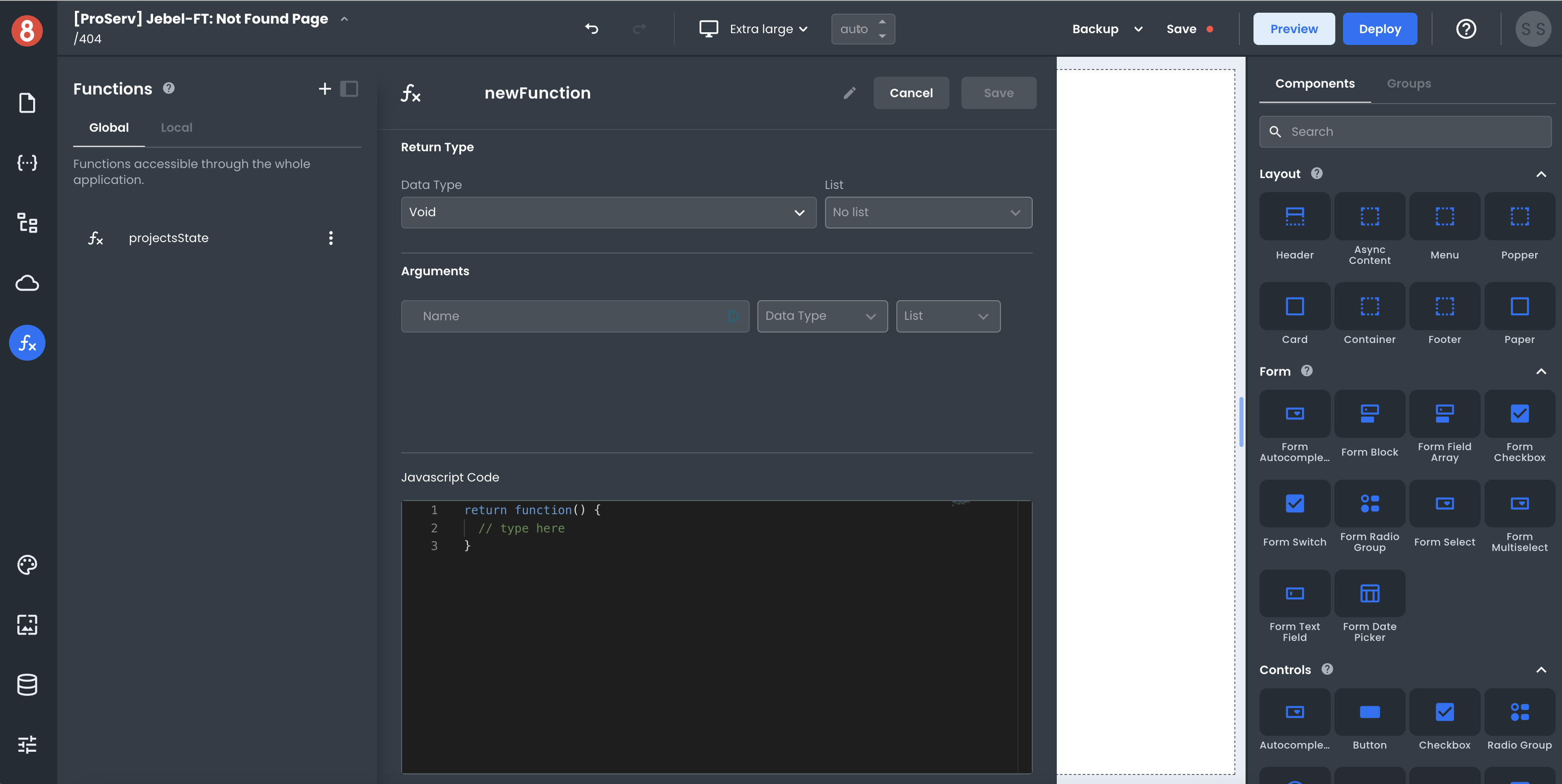Open the Void Data Type dropdown
The width and height of the screenshot is (1562, 784).
(x=608, y=212)
